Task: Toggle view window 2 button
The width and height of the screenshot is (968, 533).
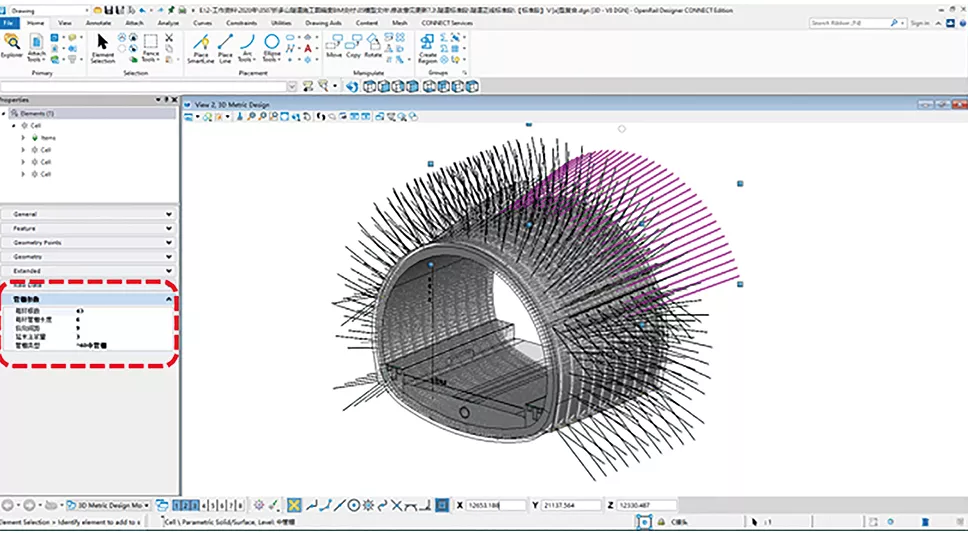Action: tap(186, 505)
